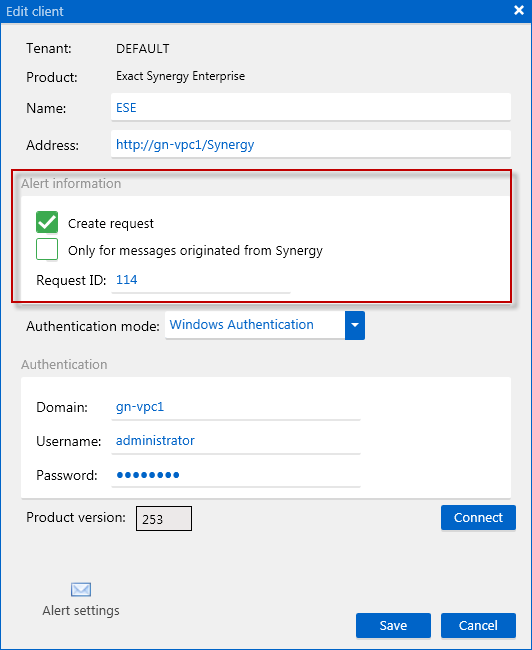The image size is (532, 650).
Task: Click the Tenant: label
Action: coord(49,49)
